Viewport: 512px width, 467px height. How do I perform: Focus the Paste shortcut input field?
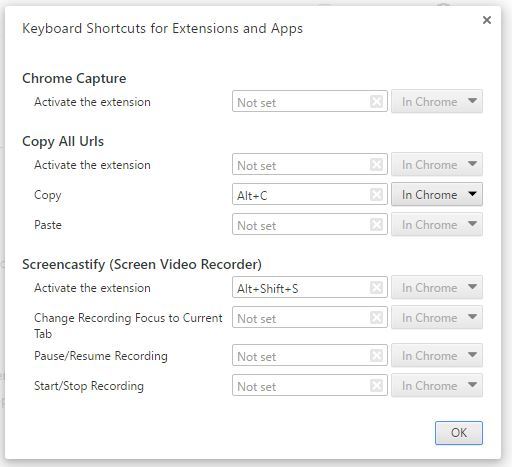[x=310, y=224]
